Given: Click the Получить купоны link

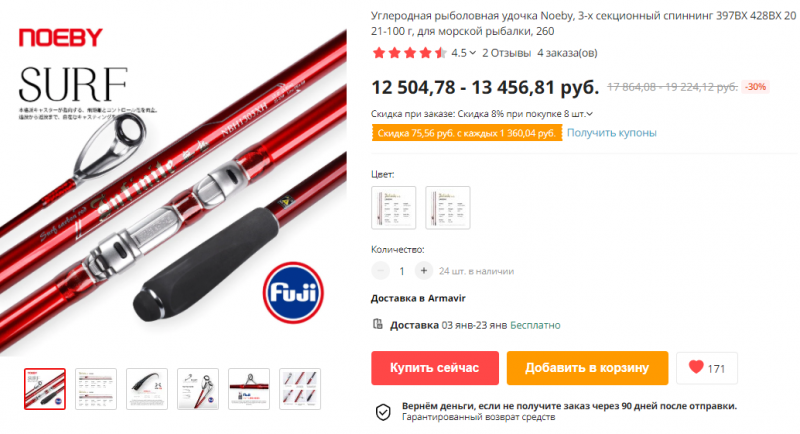Looking at the screenshot, I should tap(612, 133).
